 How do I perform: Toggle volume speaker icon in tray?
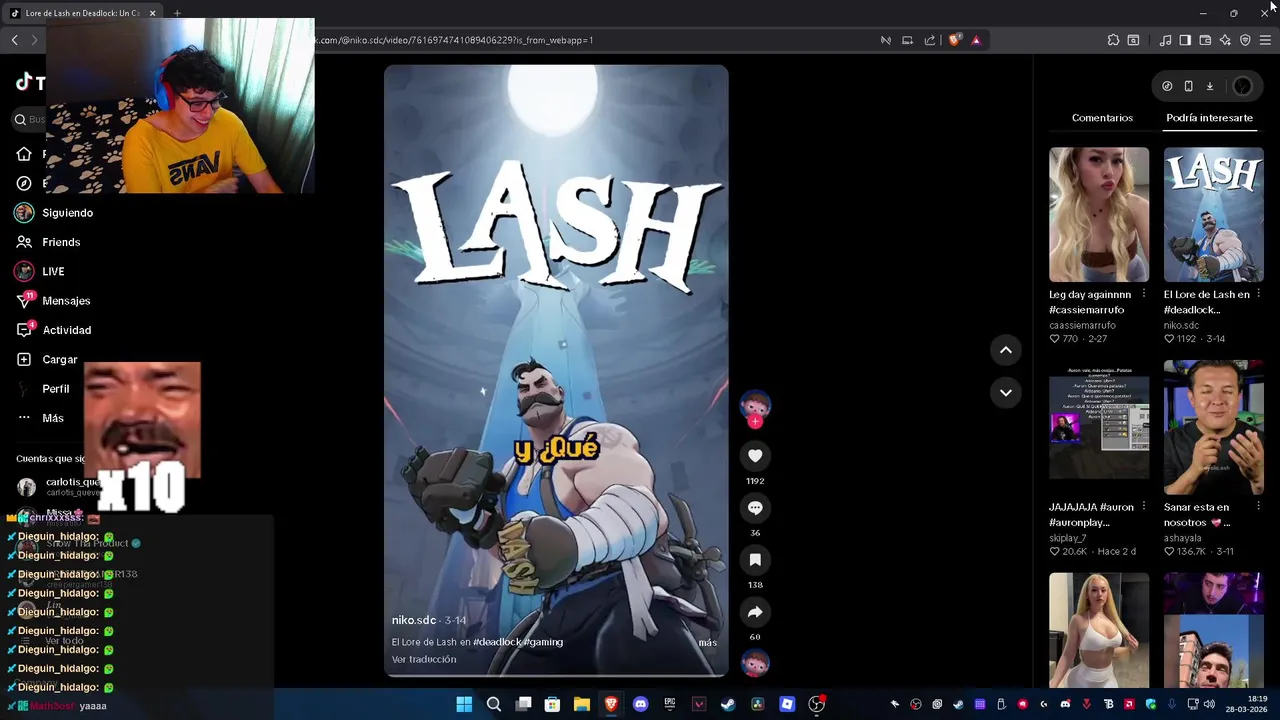coord(1208,704)
